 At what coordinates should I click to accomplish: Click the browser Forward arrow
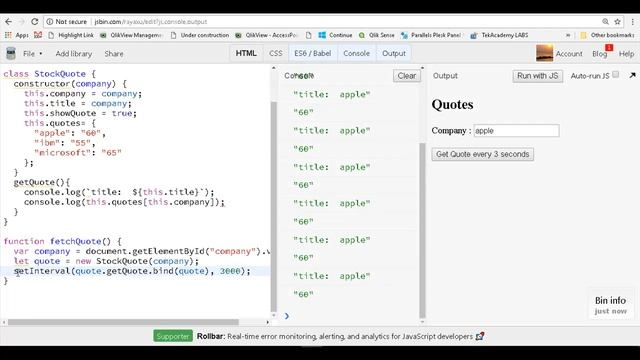pos(22,22)
